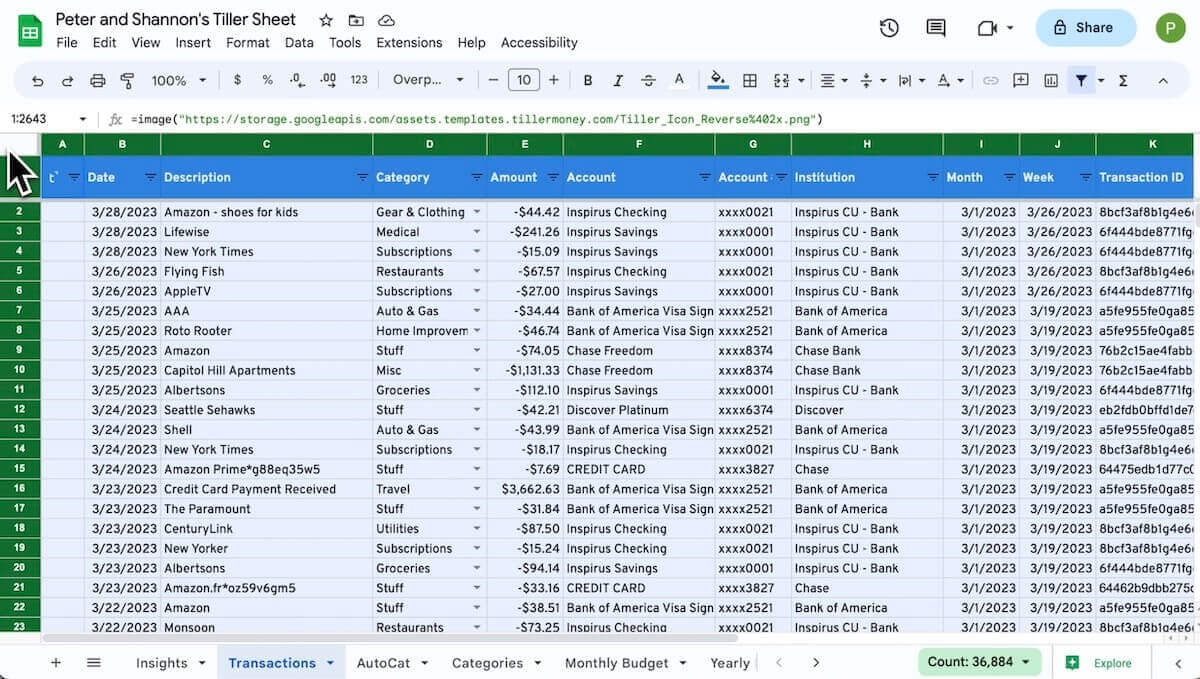This screenshot has height=679, width=1200.
Task: Move the file with folder icon
Action: [x=356, y=20]
